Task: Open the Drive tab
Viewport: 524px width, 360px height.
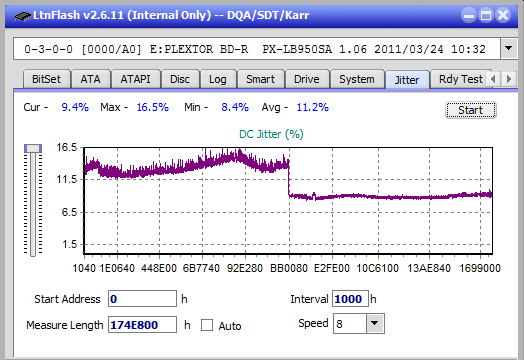Action: point(306,79)
